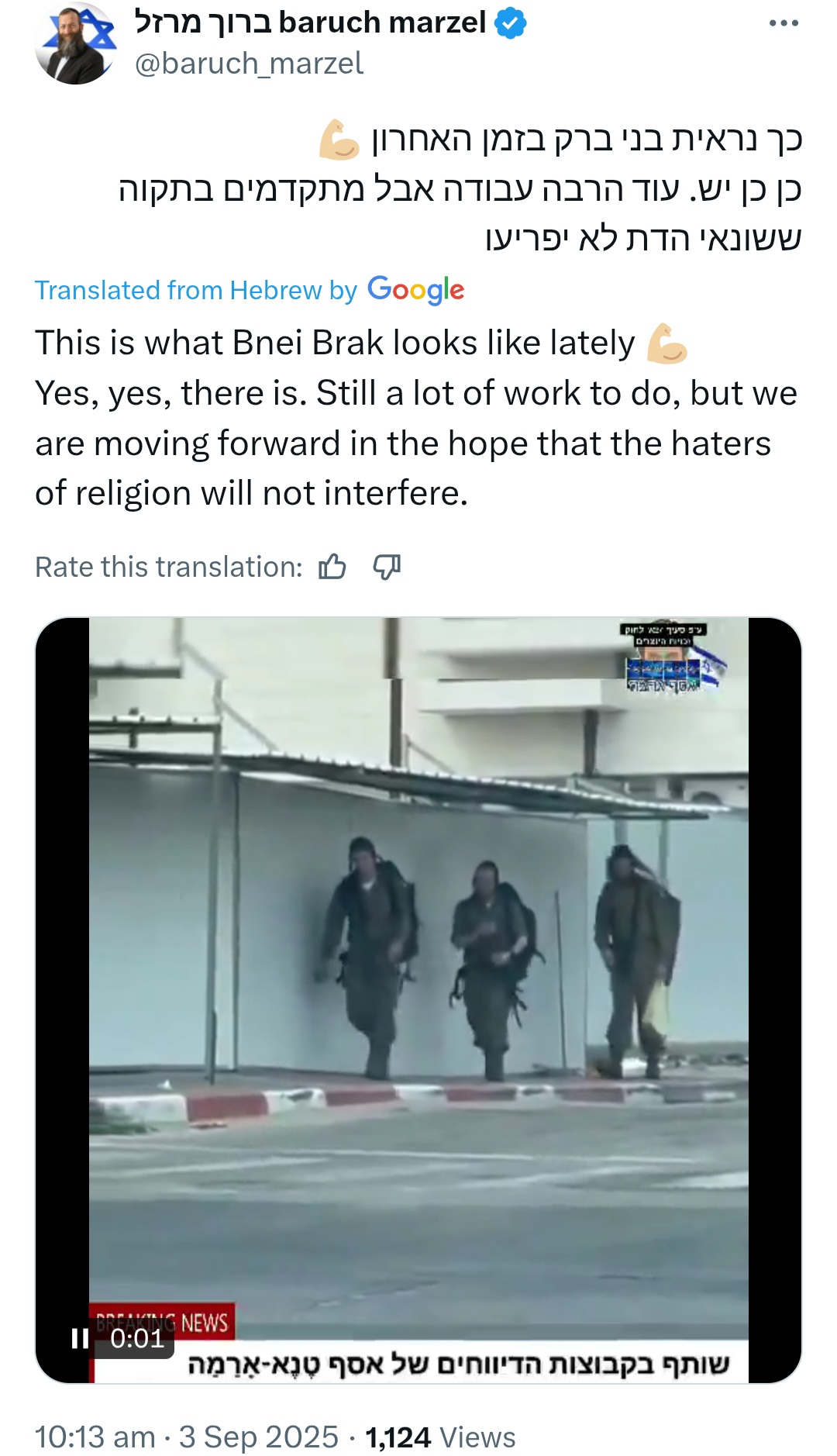View the 1,124 Views count

[x=440, y=1437]
